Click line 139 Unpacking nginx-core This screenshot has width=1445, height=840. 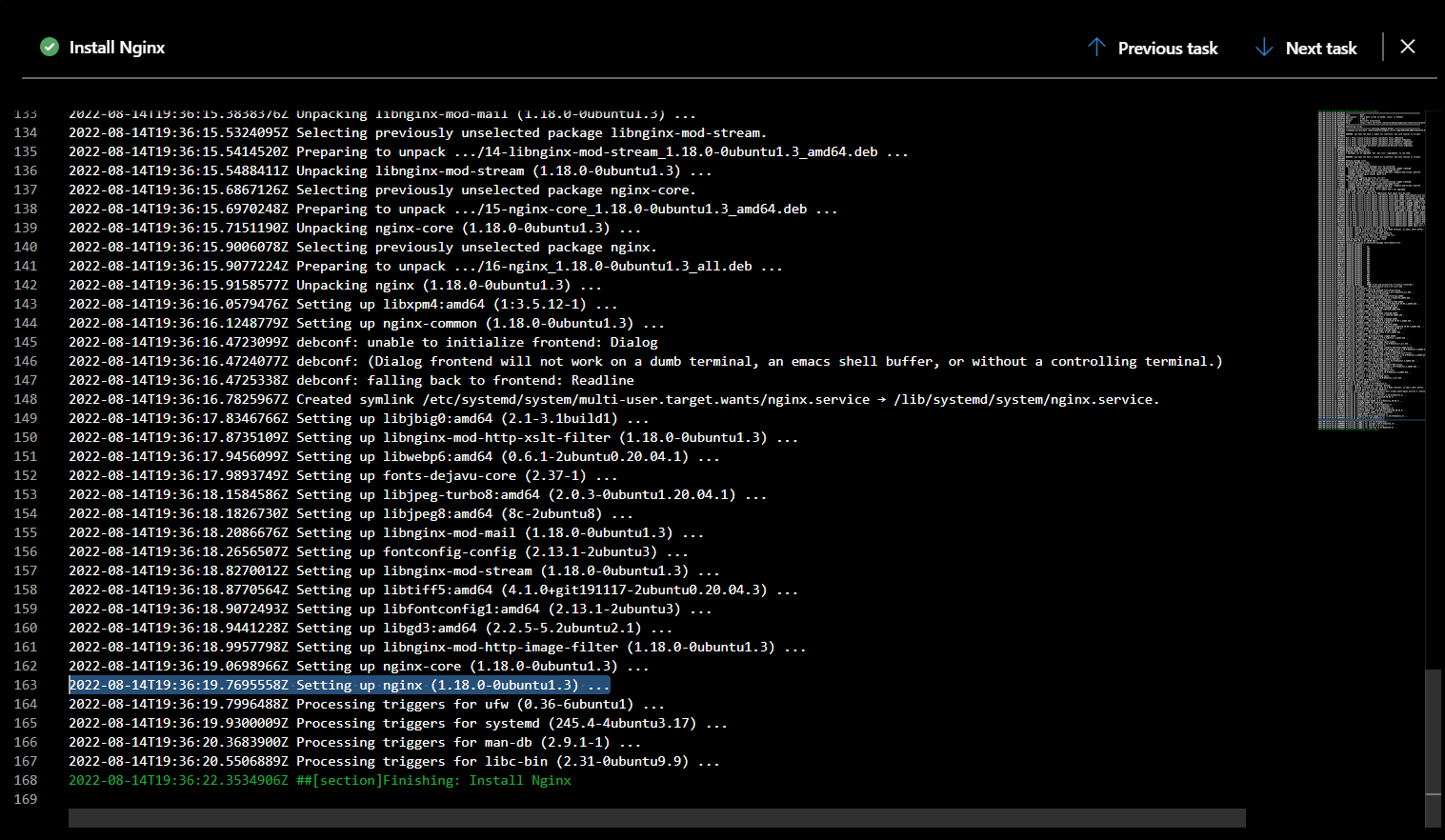355,228
